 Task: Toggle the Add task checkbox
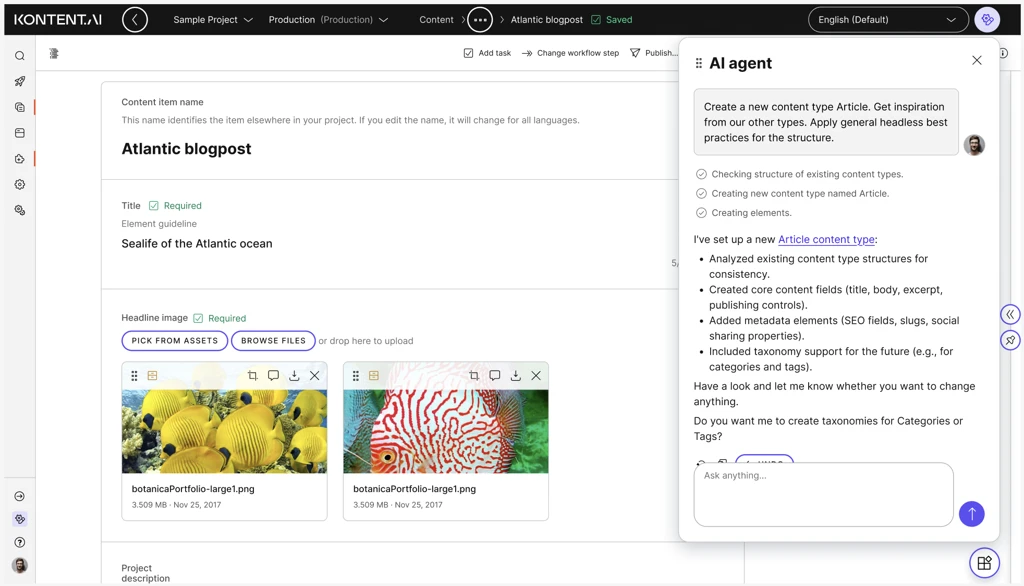[x=468, y=53]
